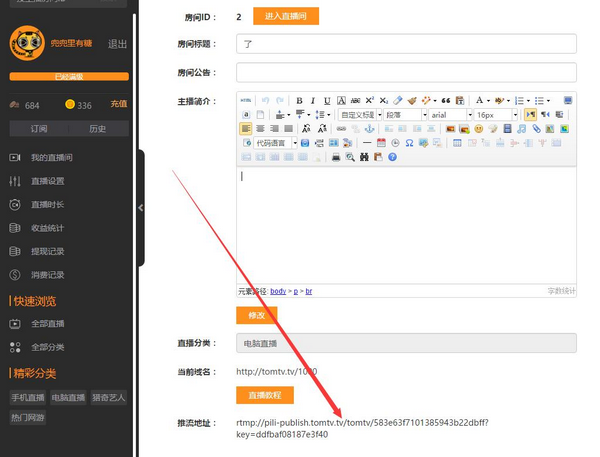Apply font border to text

coord(341,101)
